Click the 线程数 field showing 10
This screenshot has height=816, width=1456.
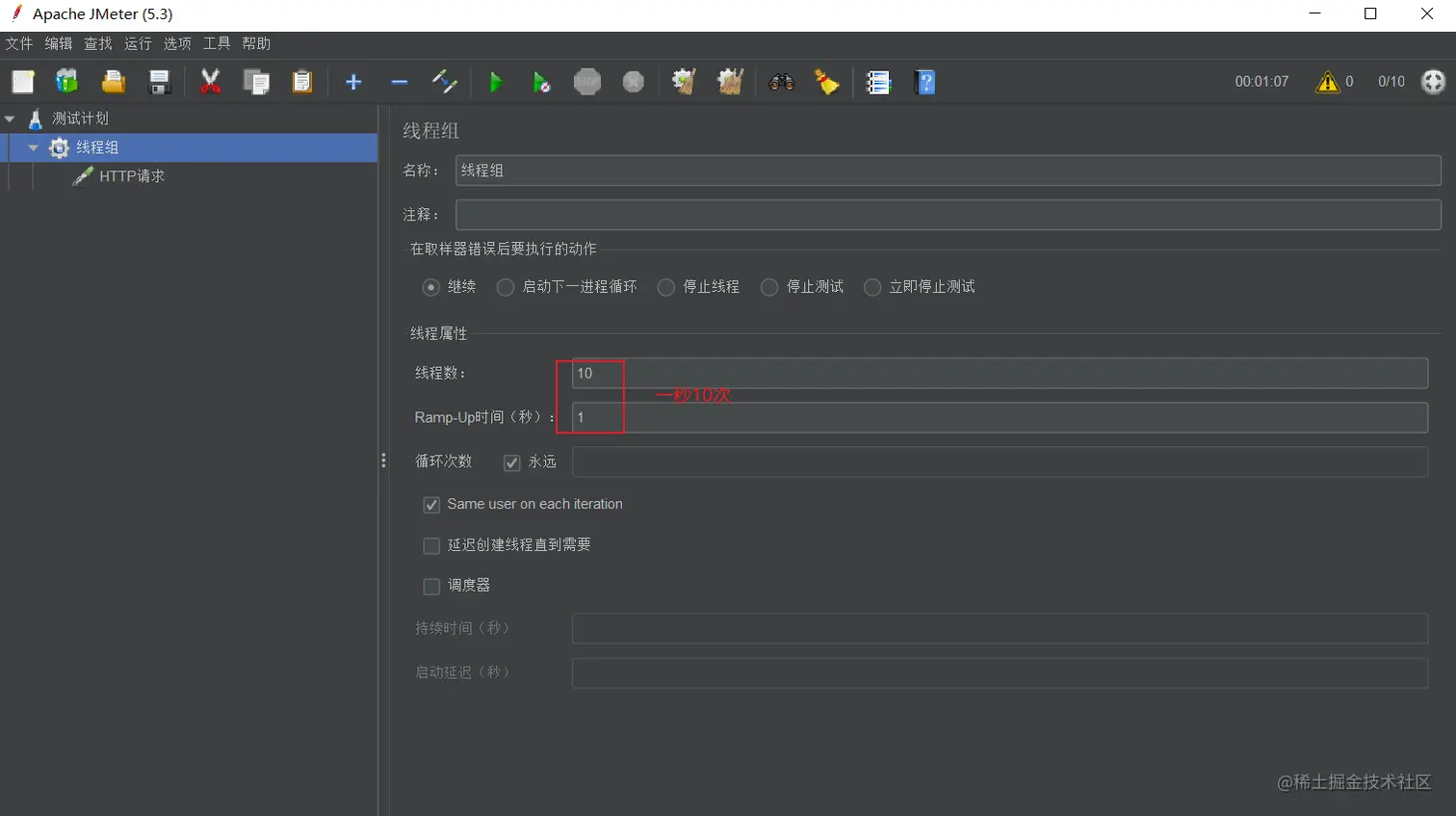point(1000,374)
